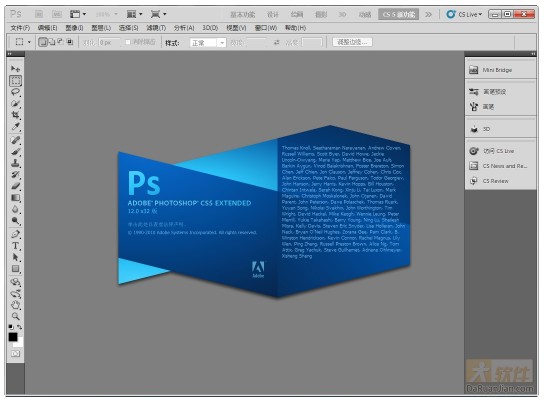Select the Gradient tool

click(x=15, y=198)
